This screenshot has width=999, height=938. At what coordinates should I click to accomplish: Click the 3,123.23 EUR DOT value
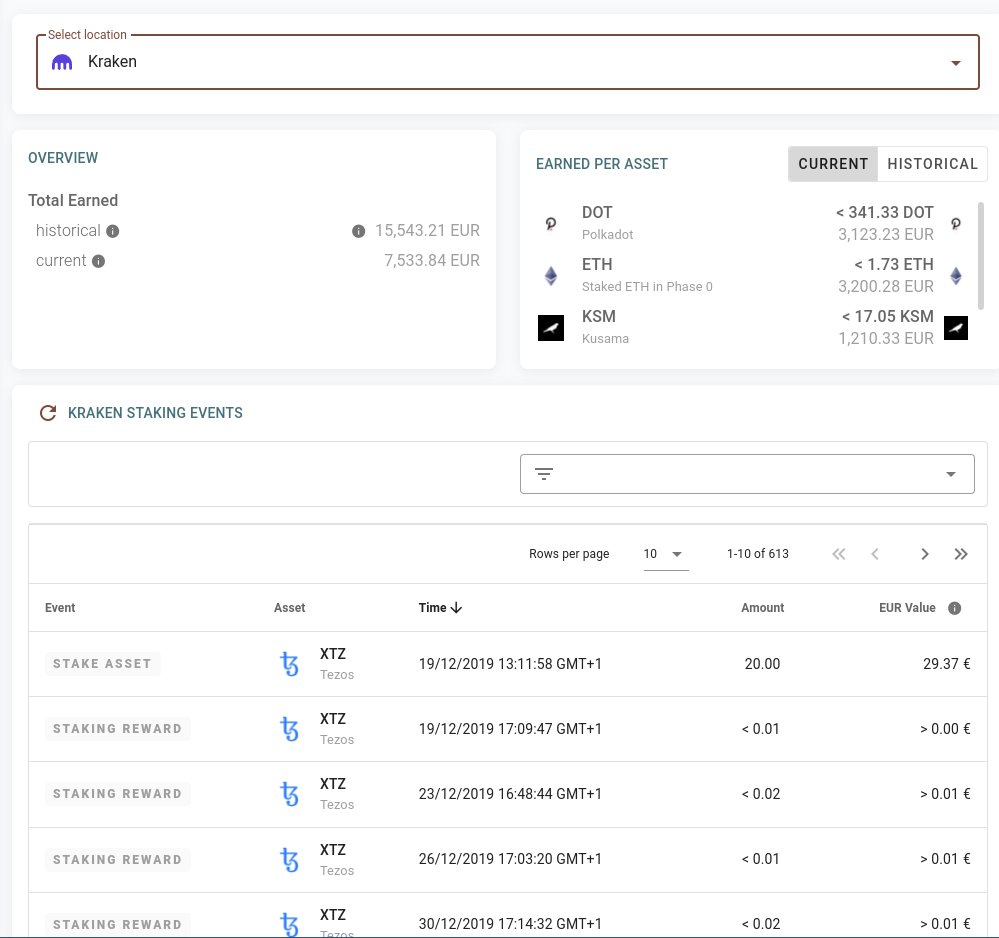click(x=886, y=234)
